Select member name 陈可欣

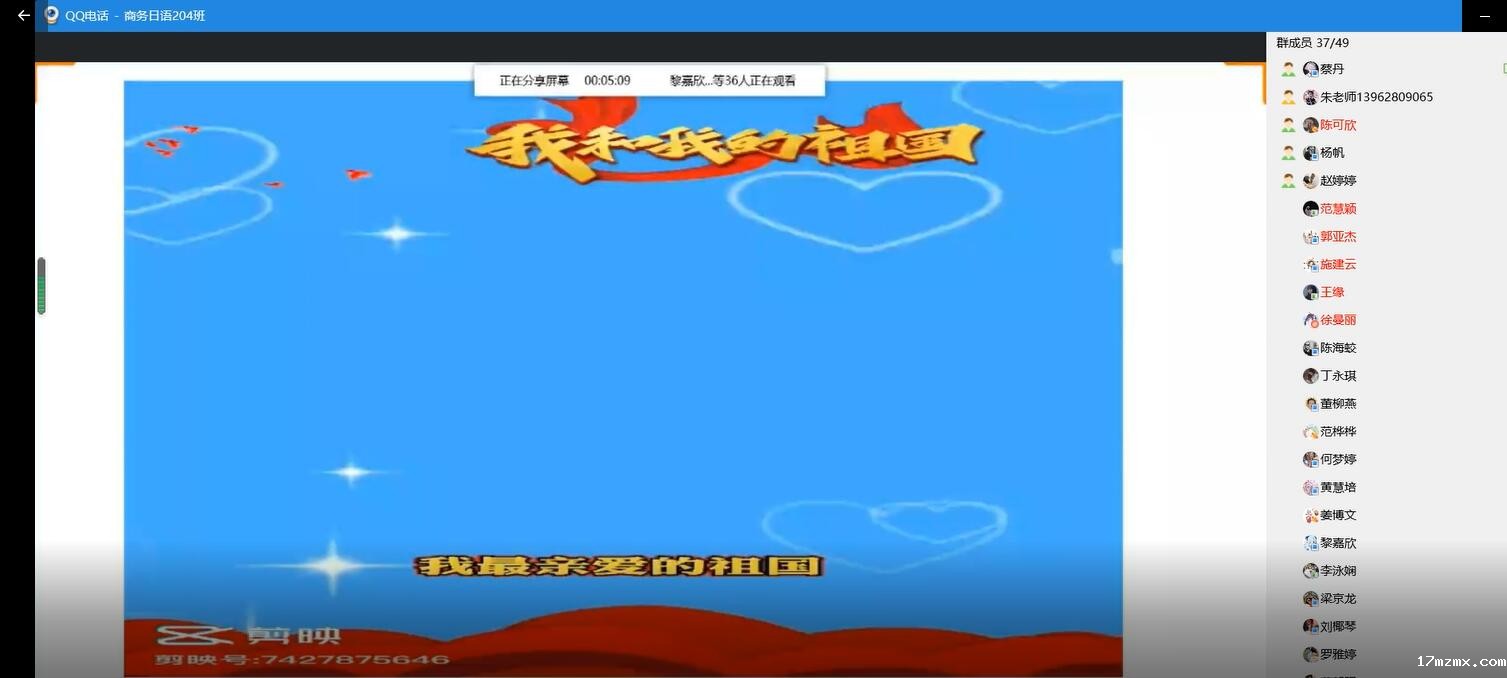[x=1338, y=125]
